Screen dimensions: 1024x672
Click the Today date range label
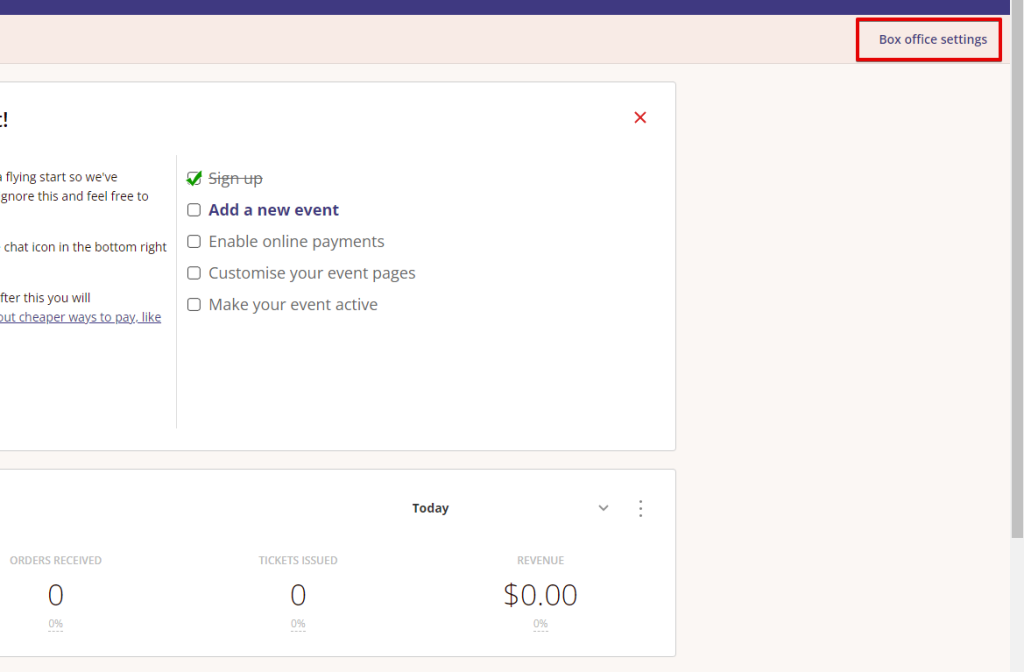[x=430, y=508]
